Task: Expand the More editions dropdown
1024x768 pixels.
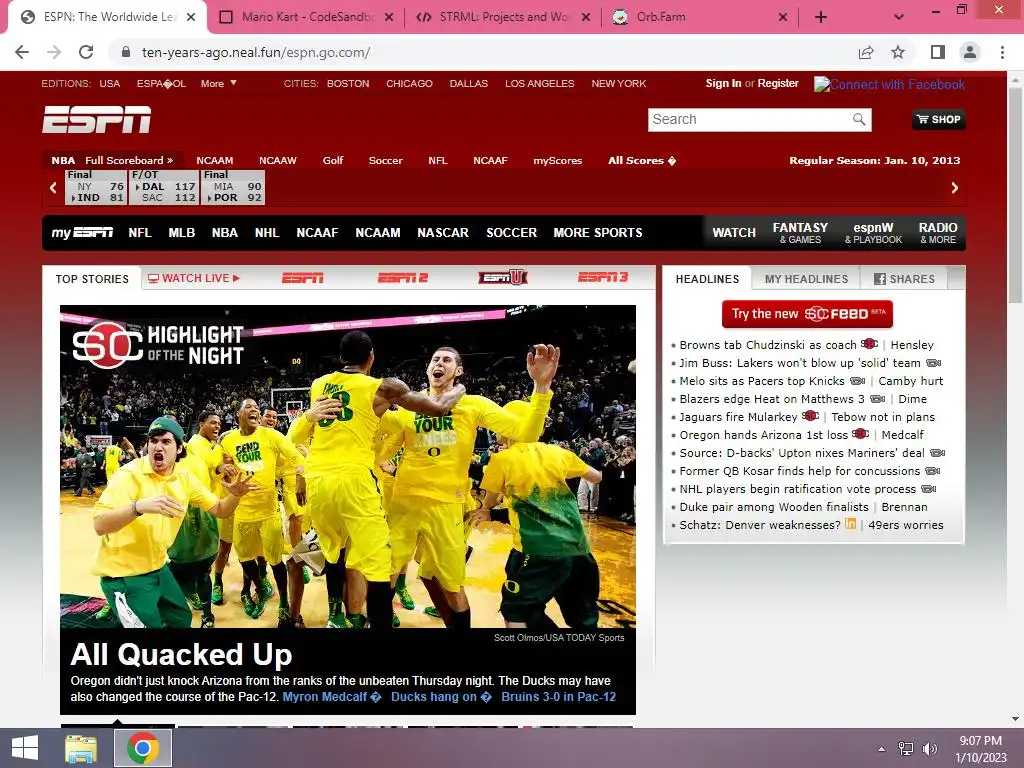Action: pyautogui.click(x=218, y=84)
